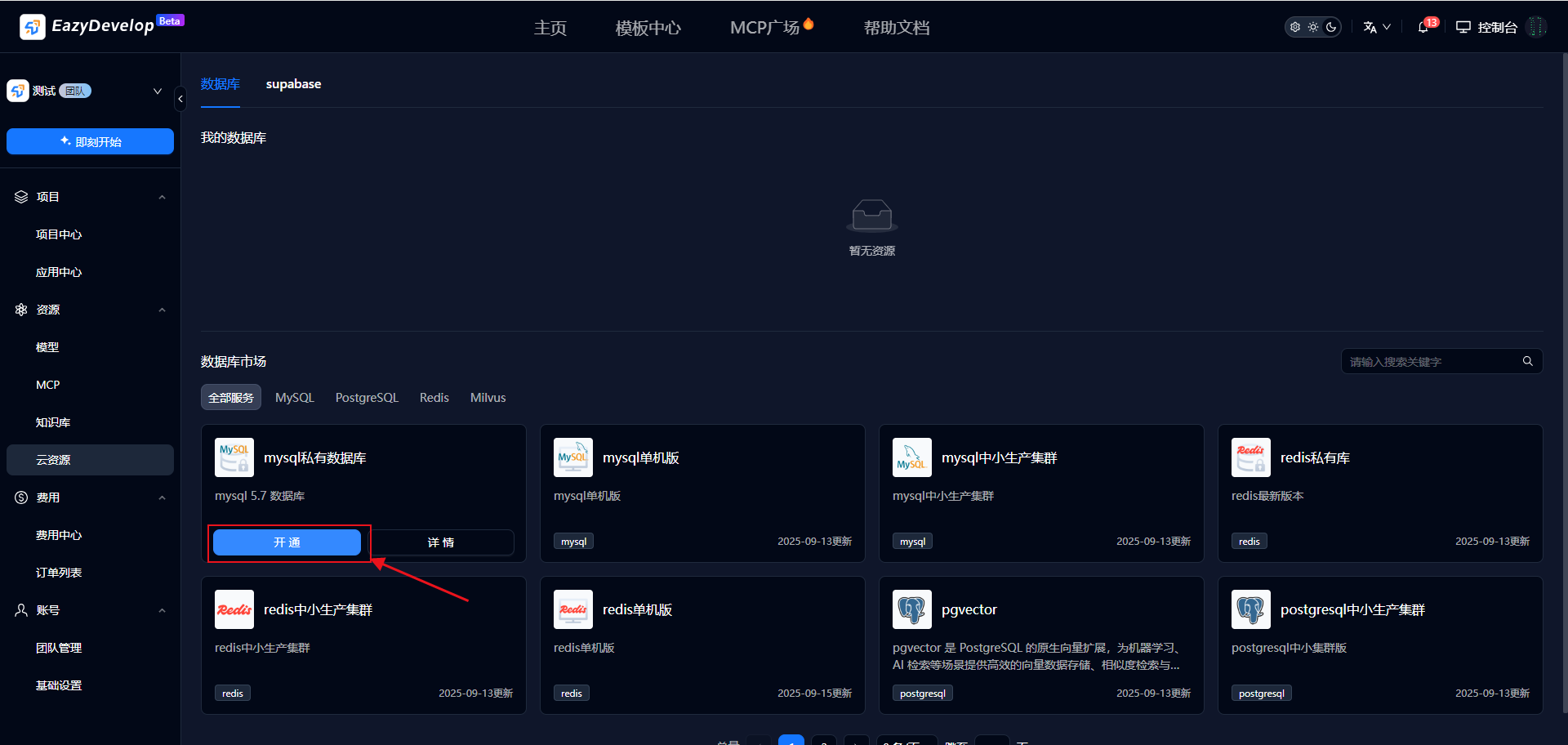Image resolution: width=1568 pixels, height=745 pixels.
Task: Switch to dark theme with moon icon
Action: pyautogui.click(x=1331, y=27)
